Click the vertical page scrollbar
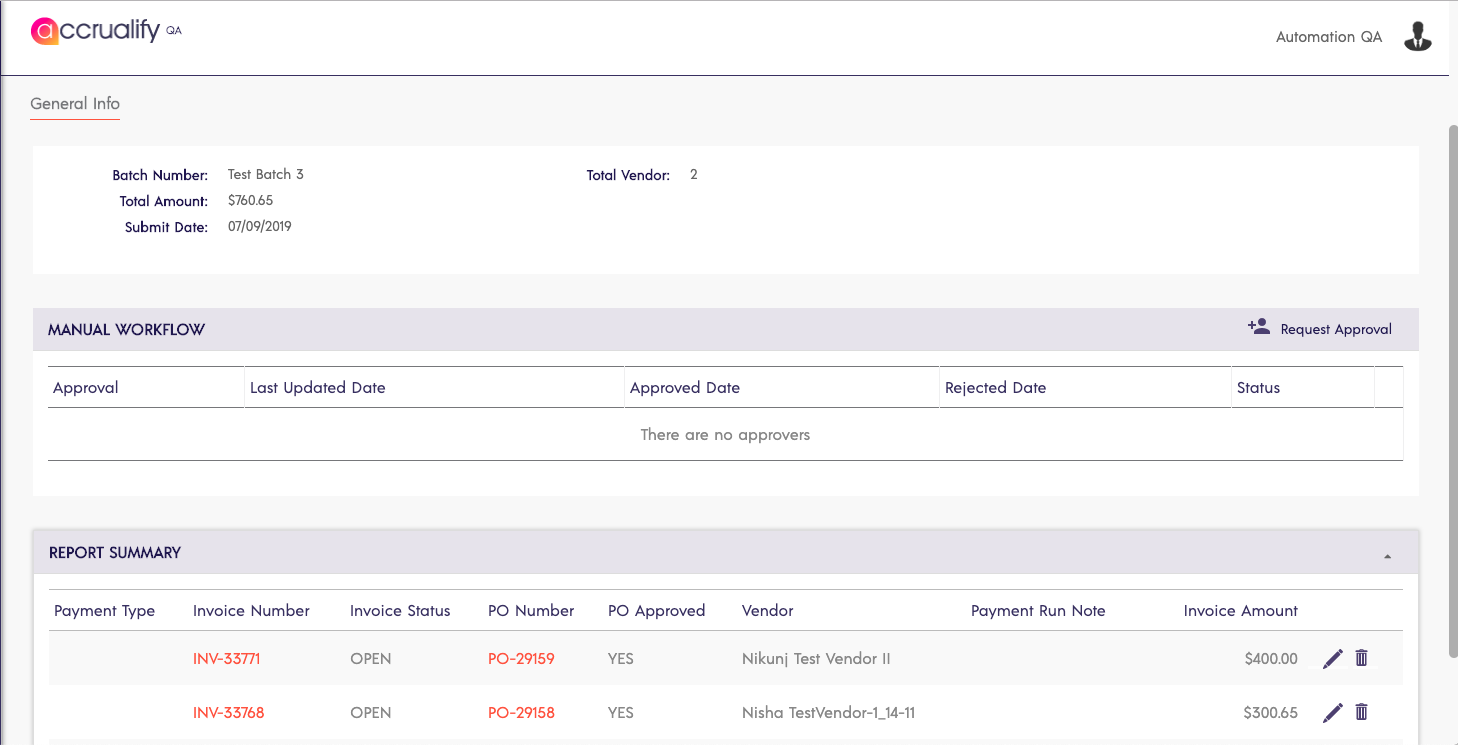Image resolution: width=1458 pixels, height=745 pixels. pyautogui.click(x=1453, y=390)
